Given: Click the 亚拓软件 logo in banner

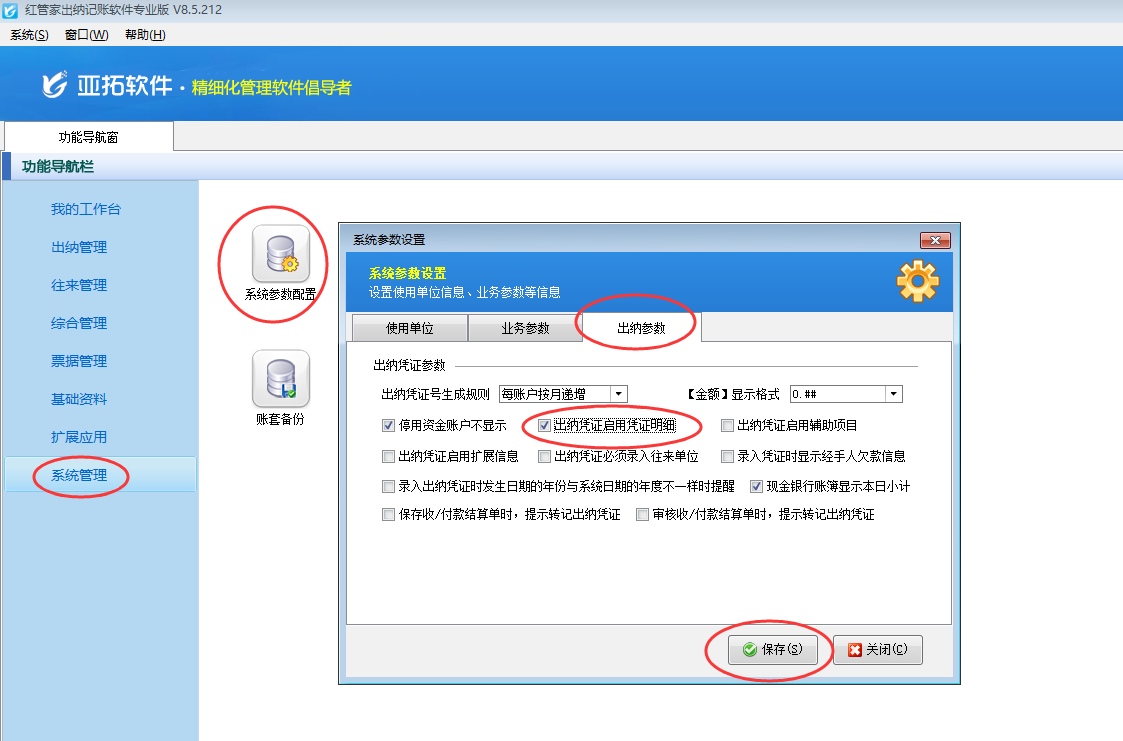Looking at the screenshot, I should coord(108,87).
